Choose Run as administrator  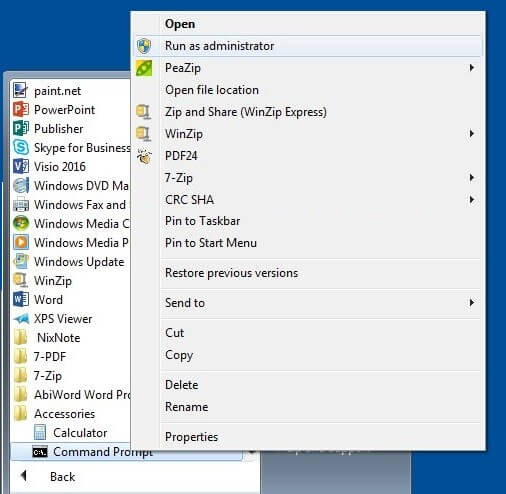pos(308,46)
